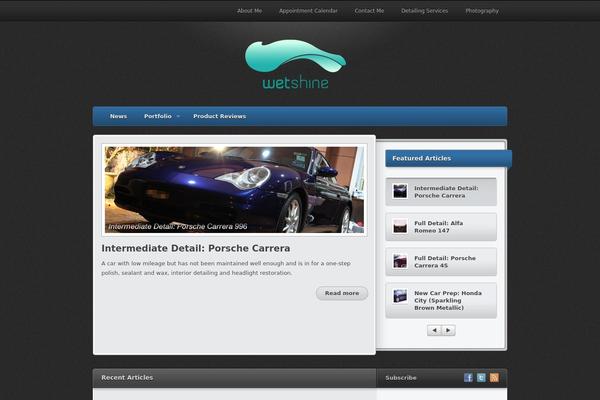Open the RSS feed icon

pyautogui.click(x=494, y=378)
